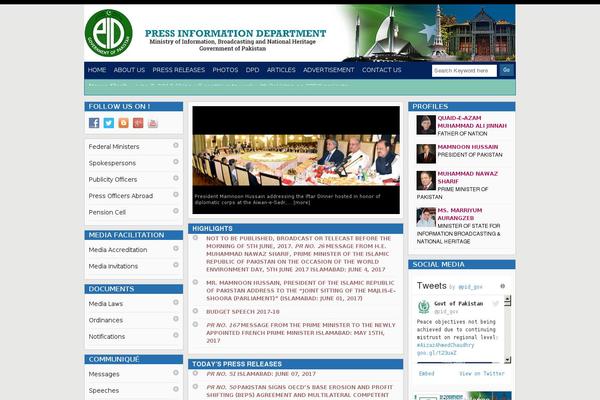Open the YouTube follow icon
Screen dimensions: 600x400
(x=153, y=123)
